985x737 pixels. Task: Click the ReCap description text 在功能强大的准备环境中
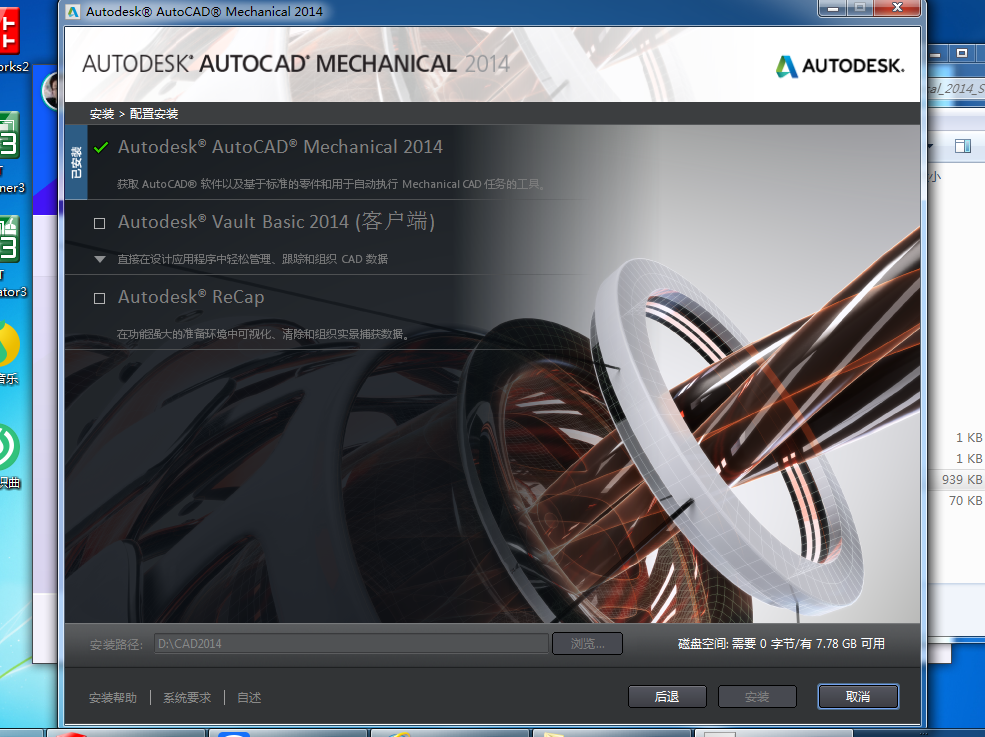click(263, 334)
